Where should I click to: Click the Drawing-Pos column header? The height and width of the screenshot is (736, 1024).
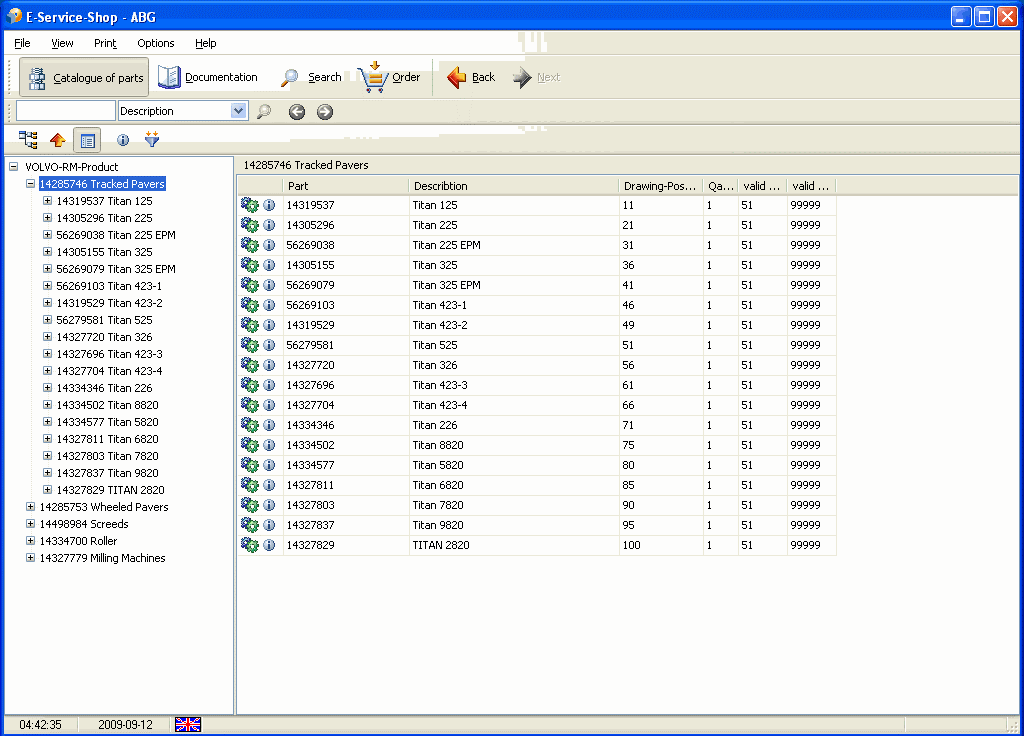(x=661, y=186)
